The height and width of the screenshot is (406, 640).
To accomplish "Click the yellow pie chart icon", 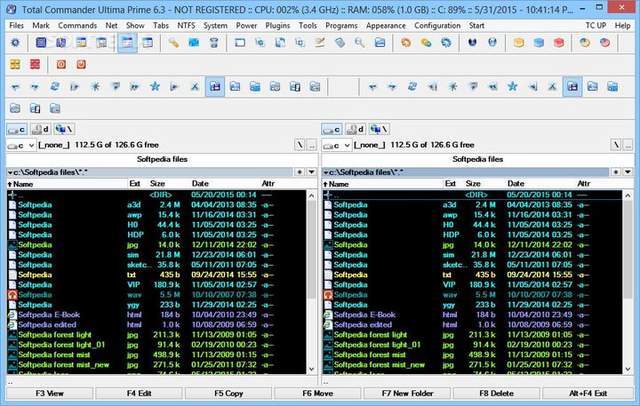I will [585, 42].
